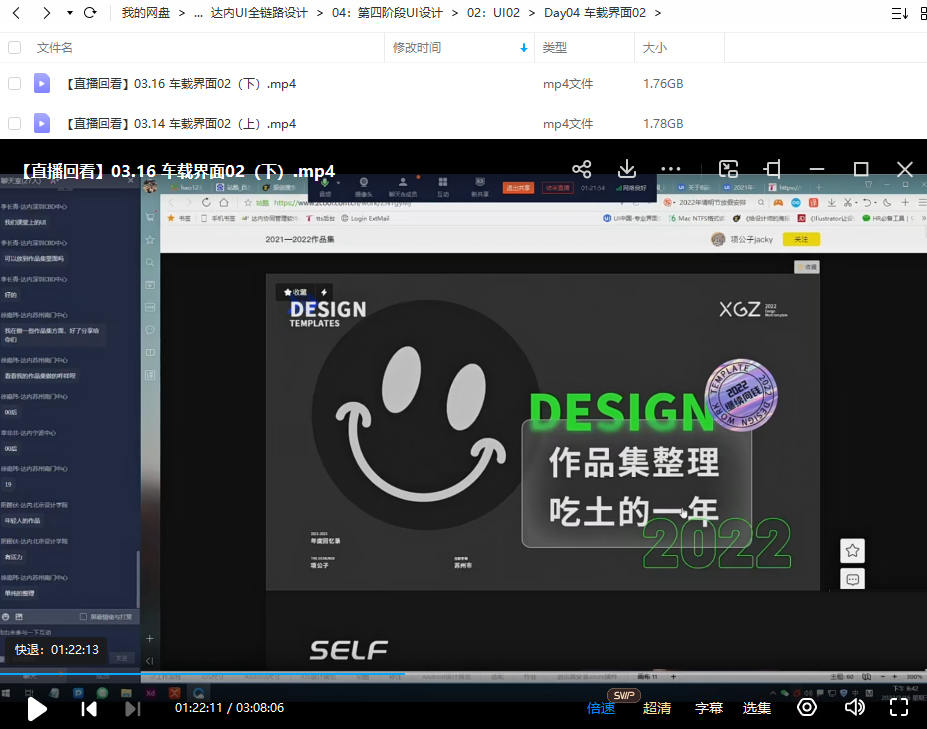Navigate to 我的网盘 in the breadcrumb
This screenshot has height=729, width=927.
[x=145, y=13]
